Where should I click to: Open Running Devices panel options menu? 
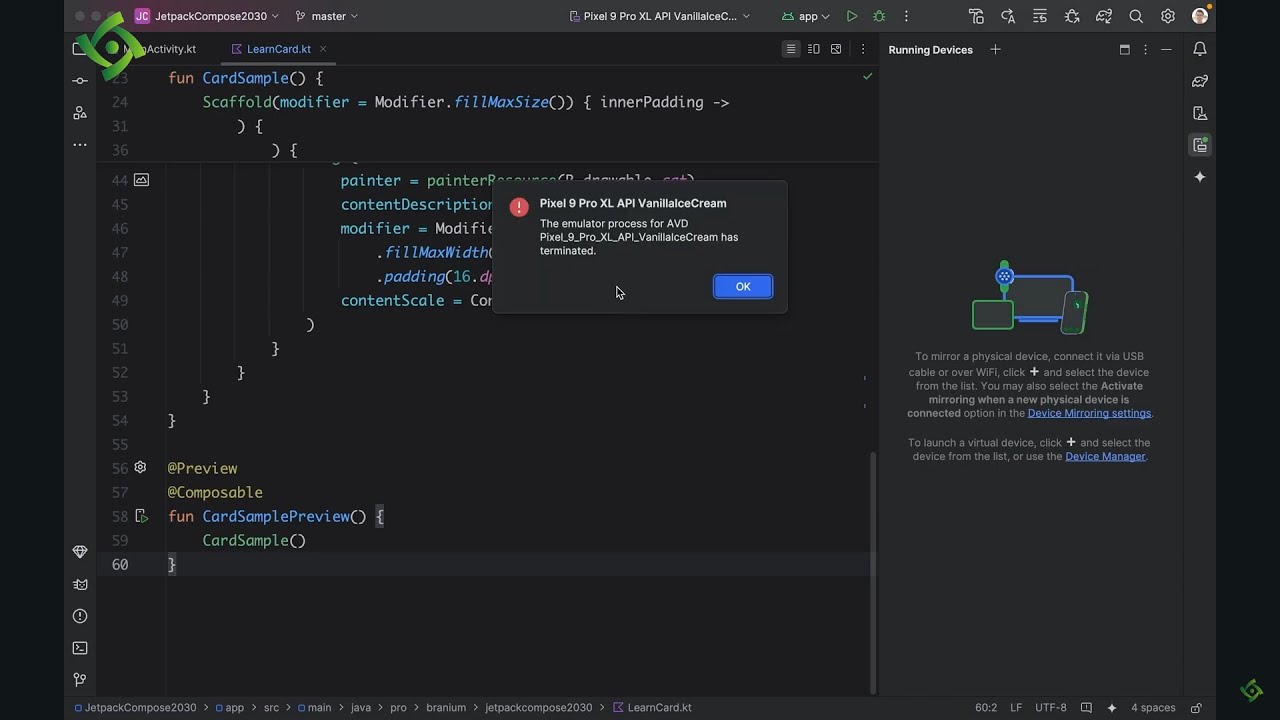(x=1146, y=49)
